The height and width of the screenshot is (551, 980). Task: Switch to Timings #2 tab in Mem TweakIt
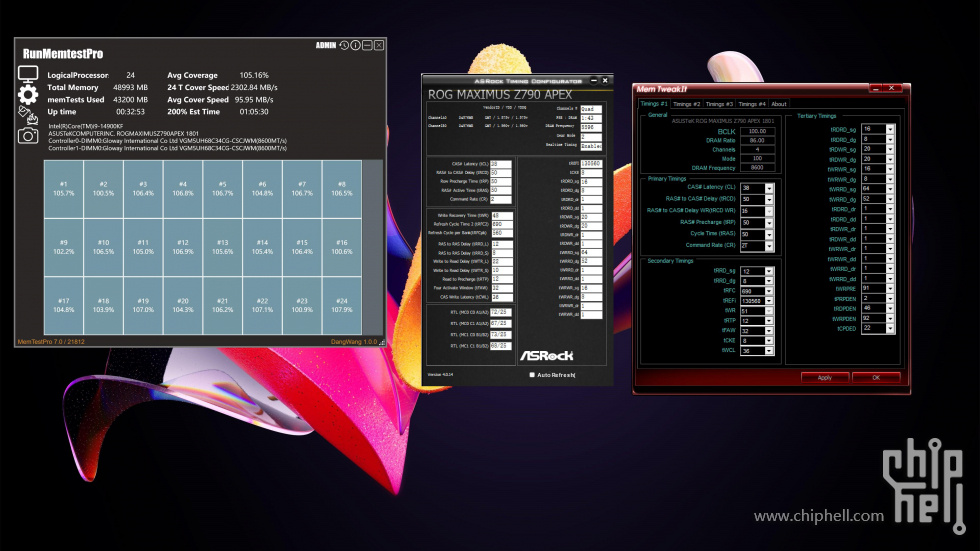click(686, 104)
